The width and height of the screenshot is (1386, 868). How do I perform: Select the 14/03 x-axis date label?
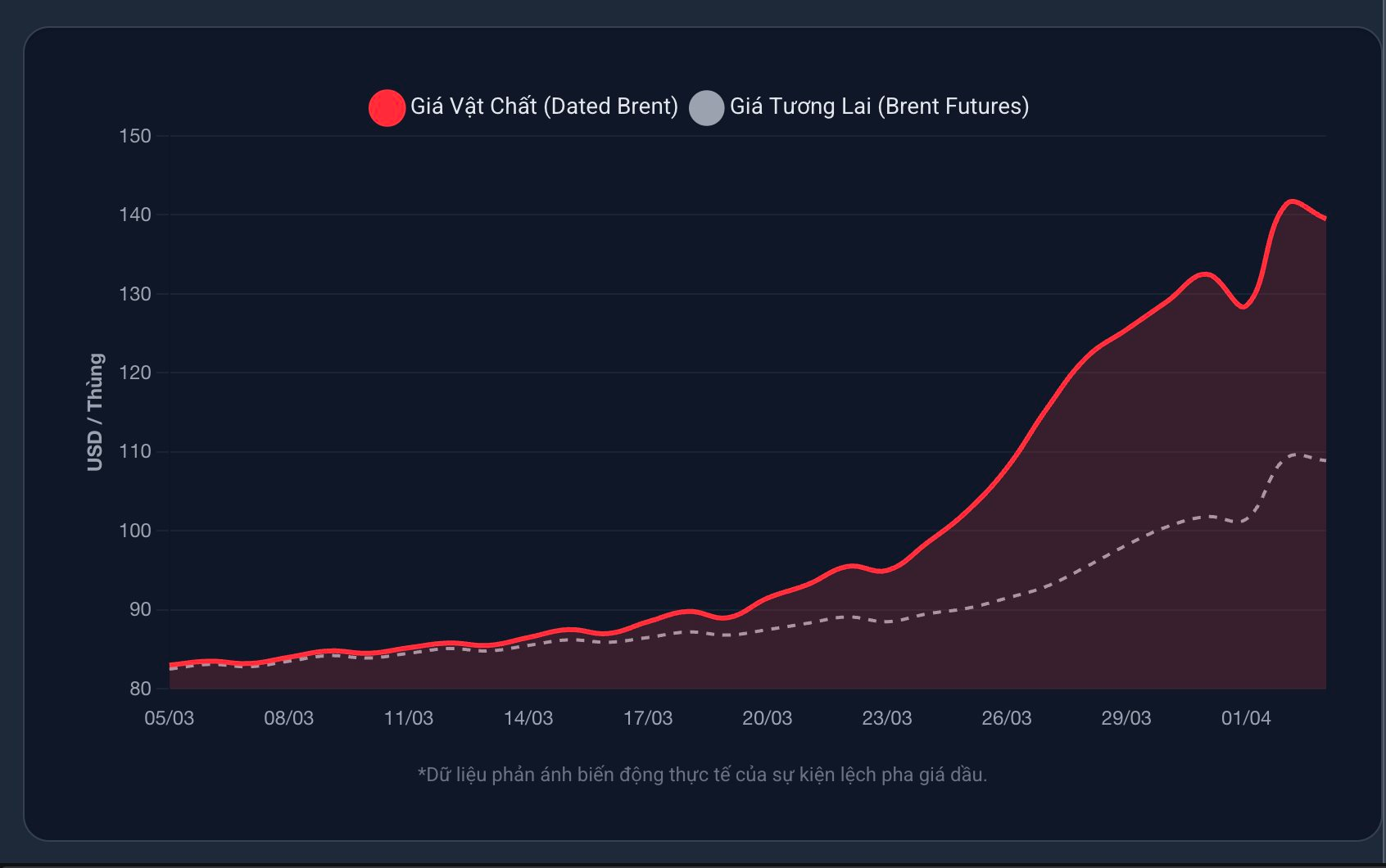[x=528, y=718]
